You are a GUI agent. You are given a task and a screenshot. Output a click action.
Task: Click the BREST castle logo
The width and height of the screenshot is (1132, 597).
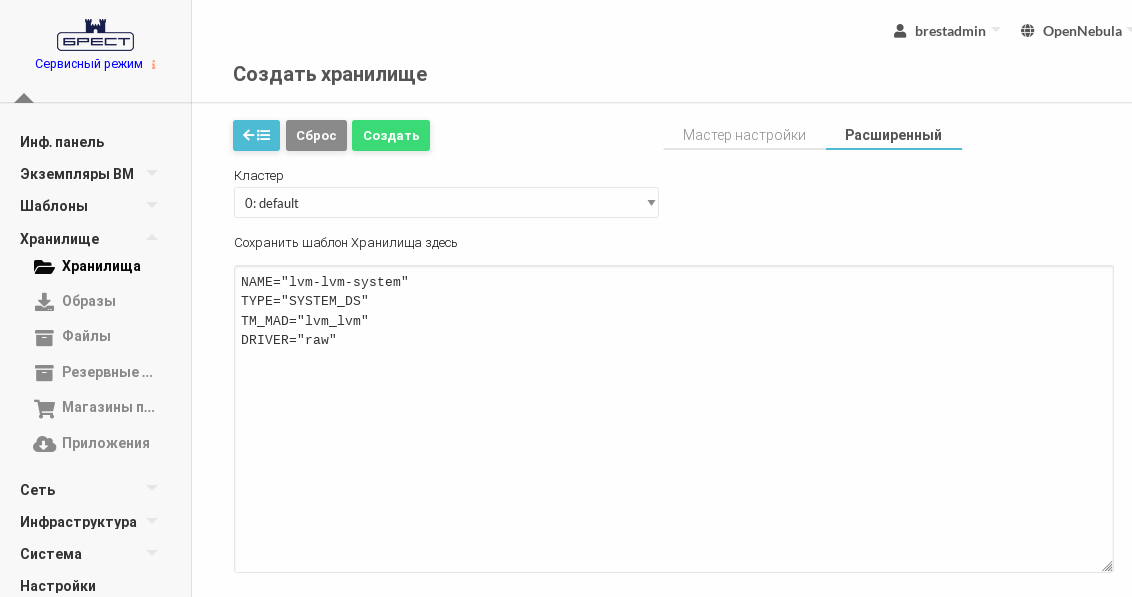(95, 35)
